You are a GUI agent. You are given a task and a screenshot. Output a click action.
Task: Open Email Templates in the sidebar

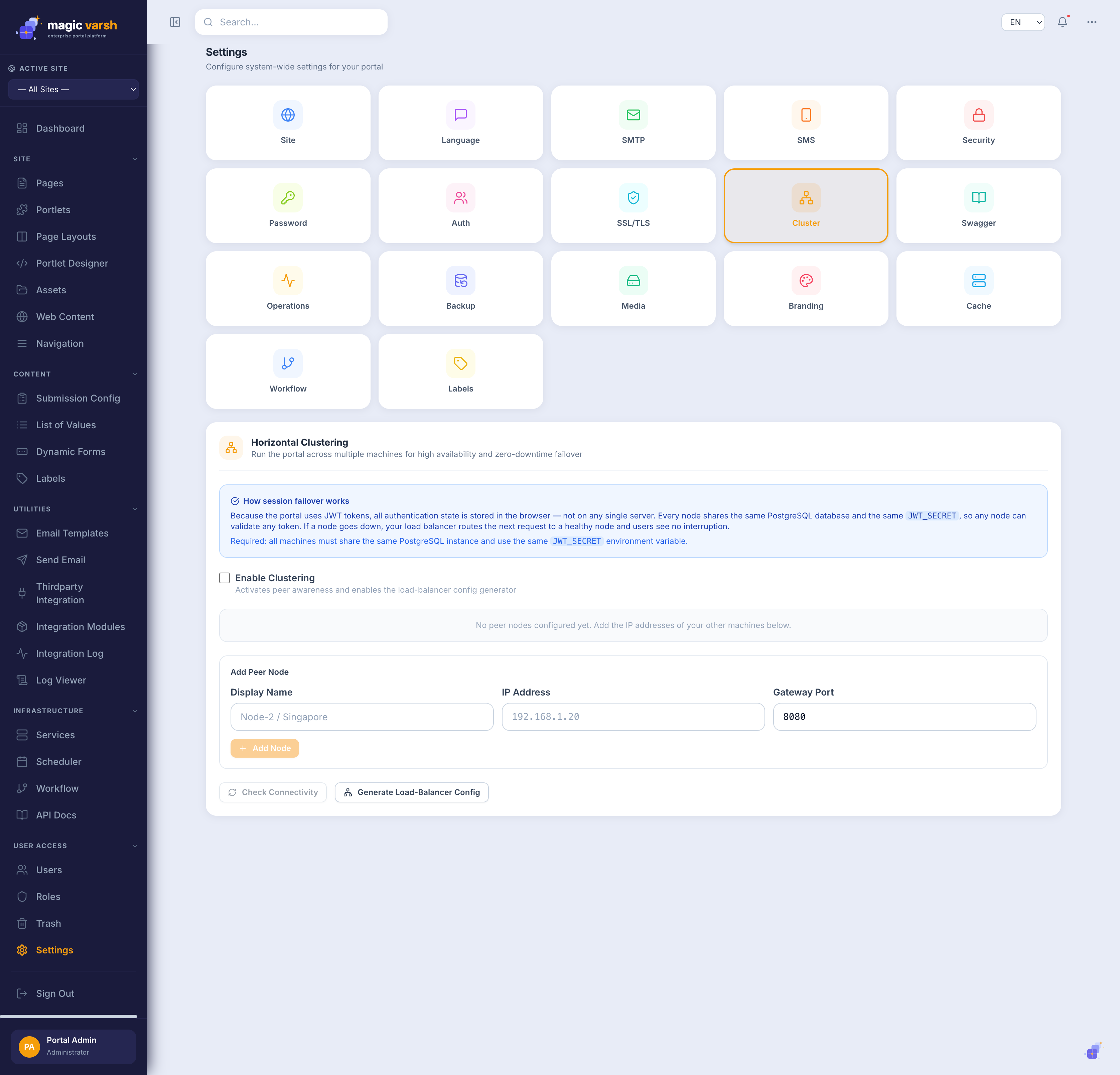coord(73,533)
